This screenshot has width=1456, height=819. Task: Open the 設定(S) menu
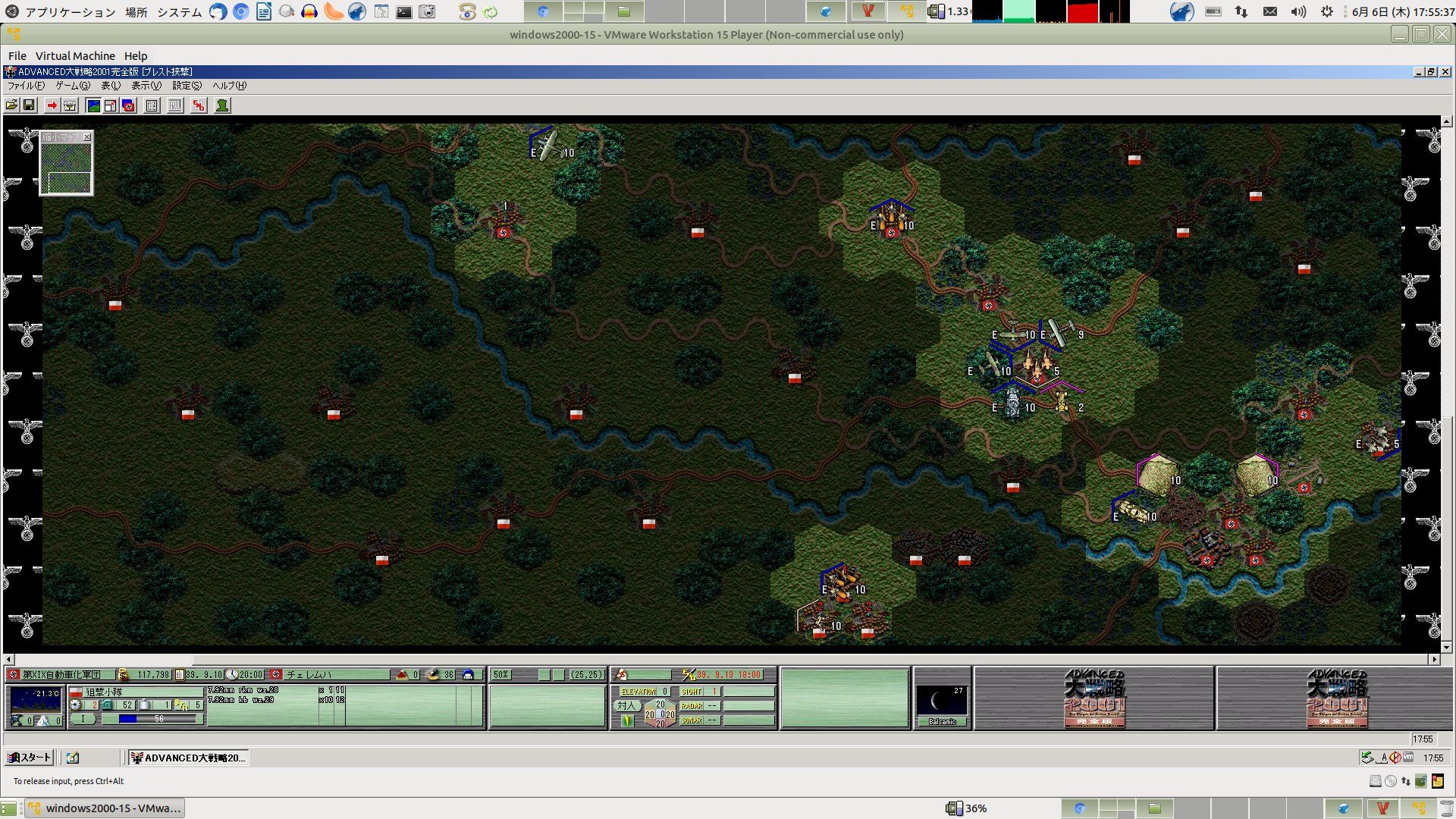point(187,86)
